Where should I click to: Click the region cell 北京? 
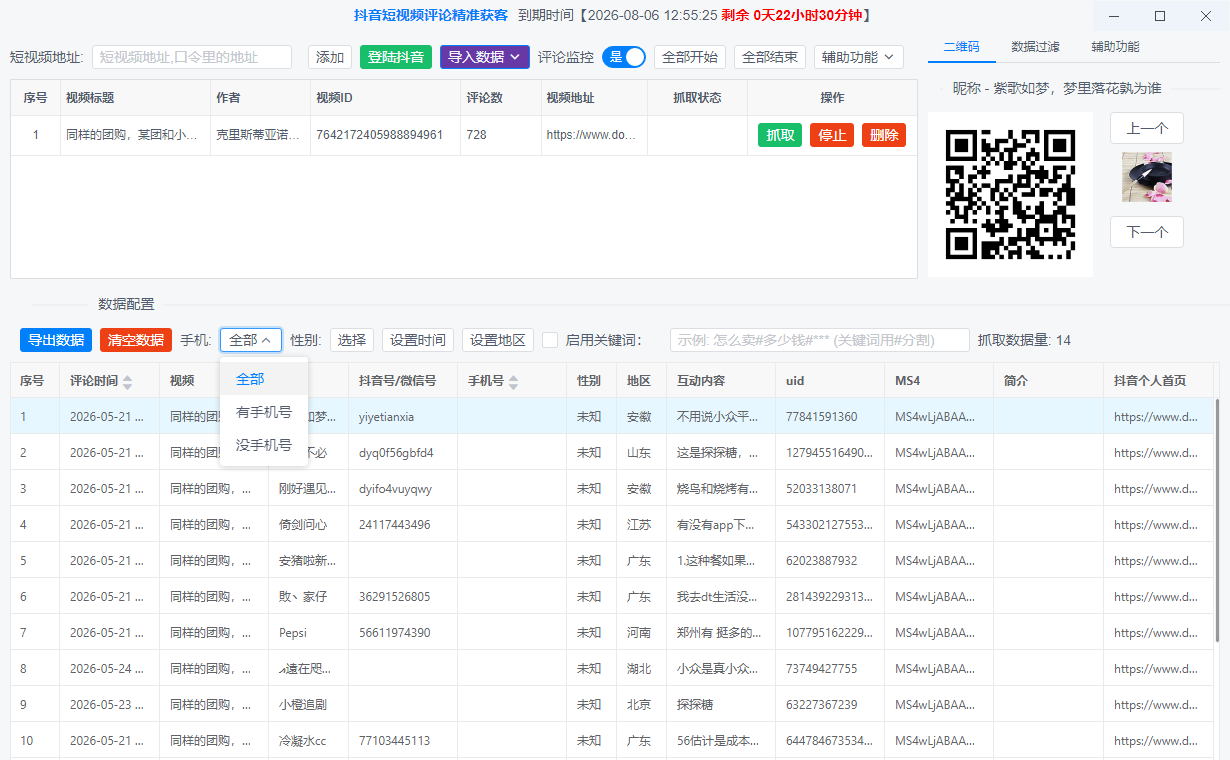[640, 705]
